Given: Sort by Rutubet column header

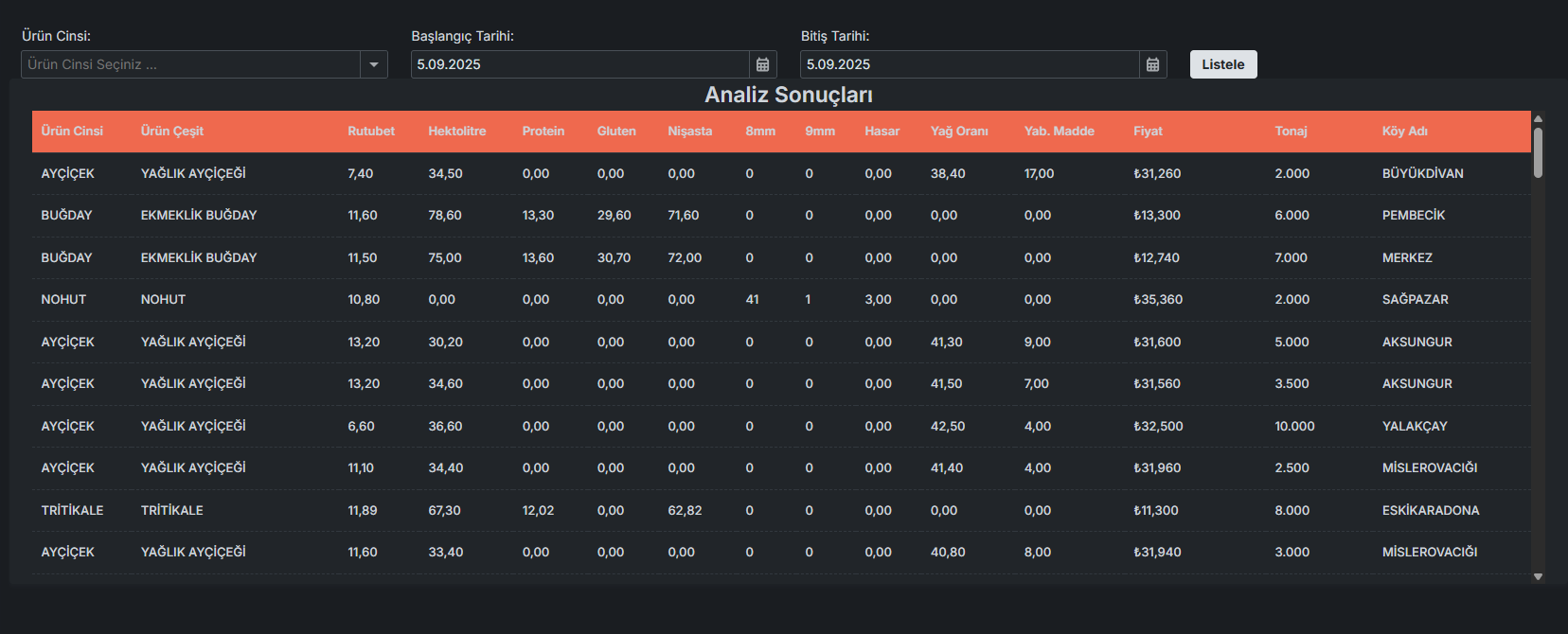Looking at the screenshot, I should 370,132.
